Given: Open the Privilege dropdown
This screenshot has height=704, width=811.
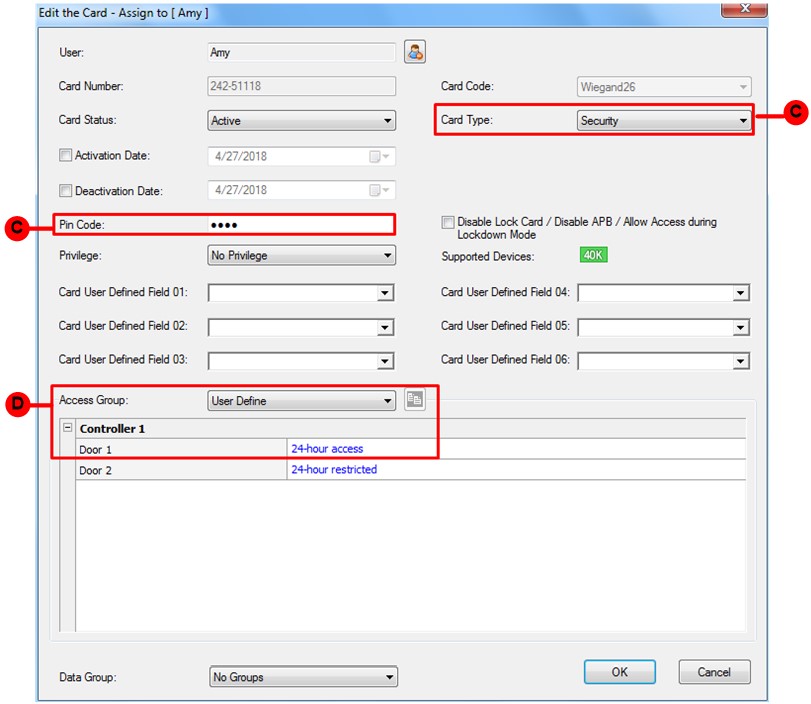Looking at the screenshot, I should (x=302, y=256).
